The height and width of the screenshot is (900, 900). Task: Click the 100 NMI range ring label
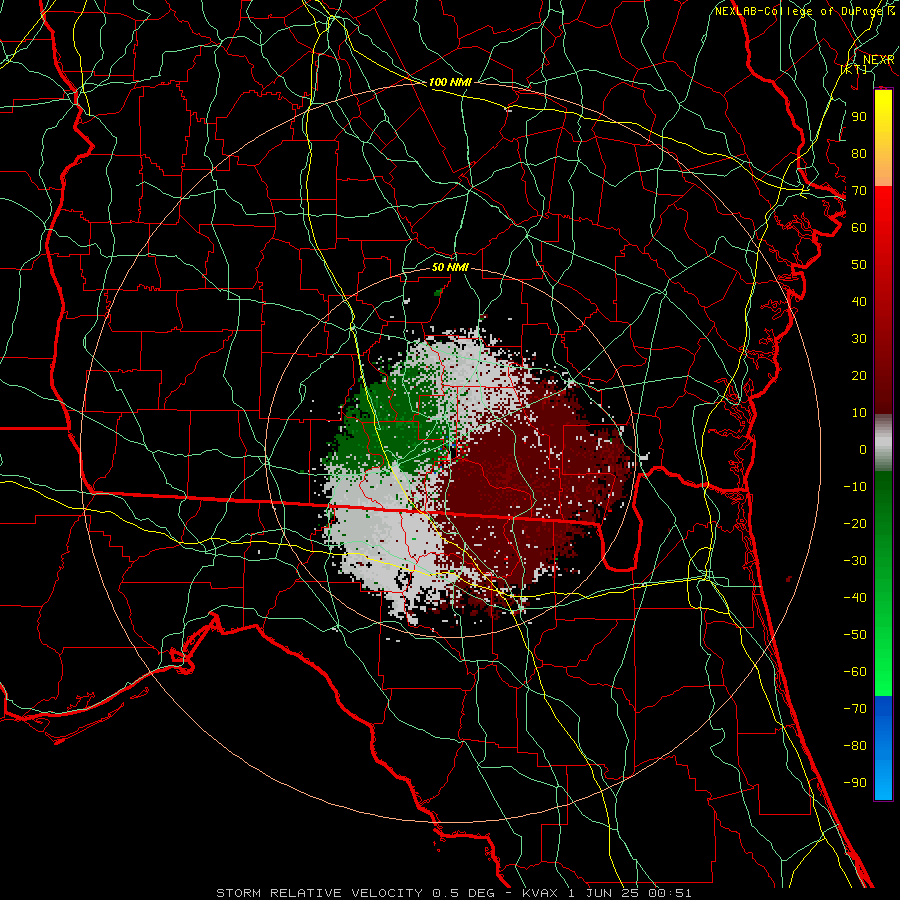click(x=450, y=82)
